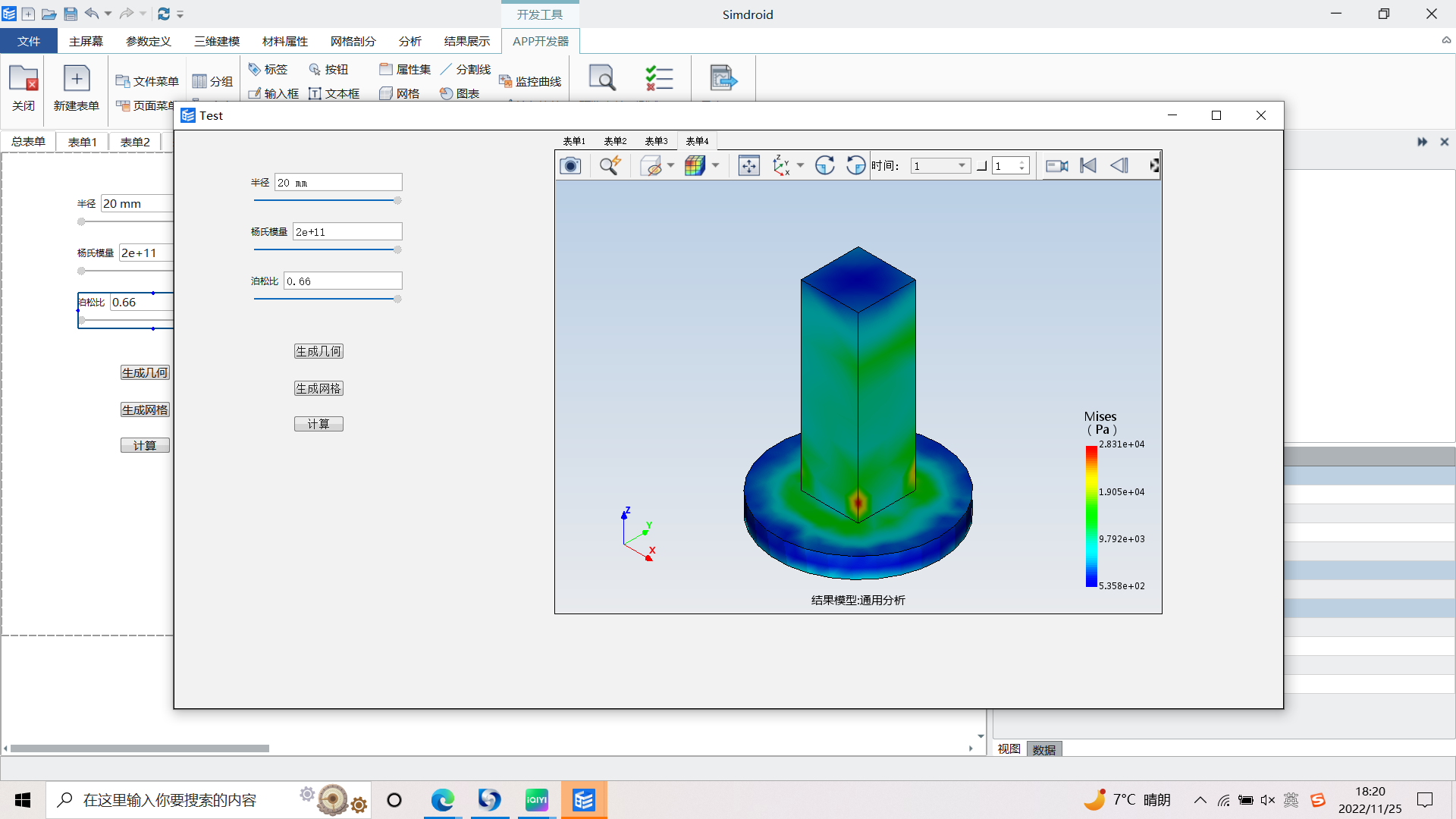Click quick-access dropdown arrow in title bar
This screenshot has width=1456, height=819.
pos(180,14)
